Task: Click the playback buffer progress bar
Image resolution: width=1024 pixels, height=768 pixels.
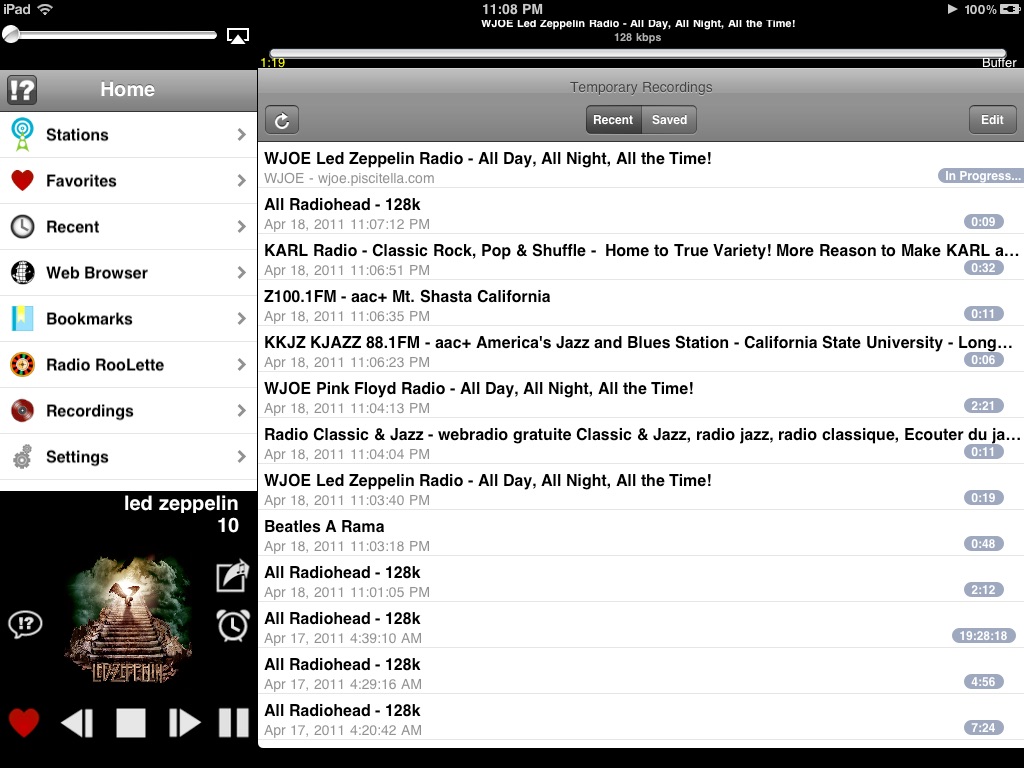Action: (x=638, y=54)
